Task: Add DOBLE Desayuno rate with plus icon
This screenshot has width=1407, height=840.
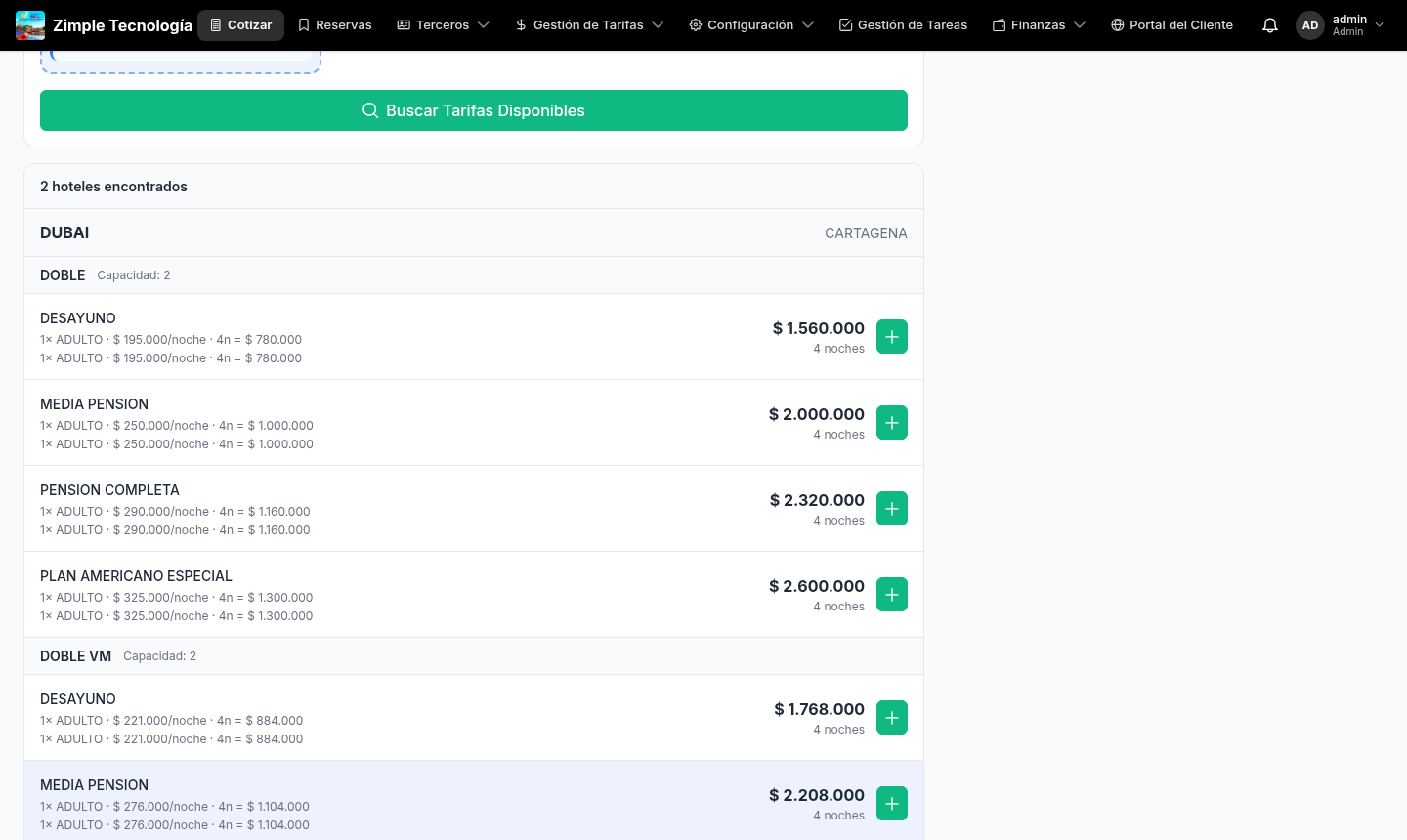Action: click(x=891, y=337)
